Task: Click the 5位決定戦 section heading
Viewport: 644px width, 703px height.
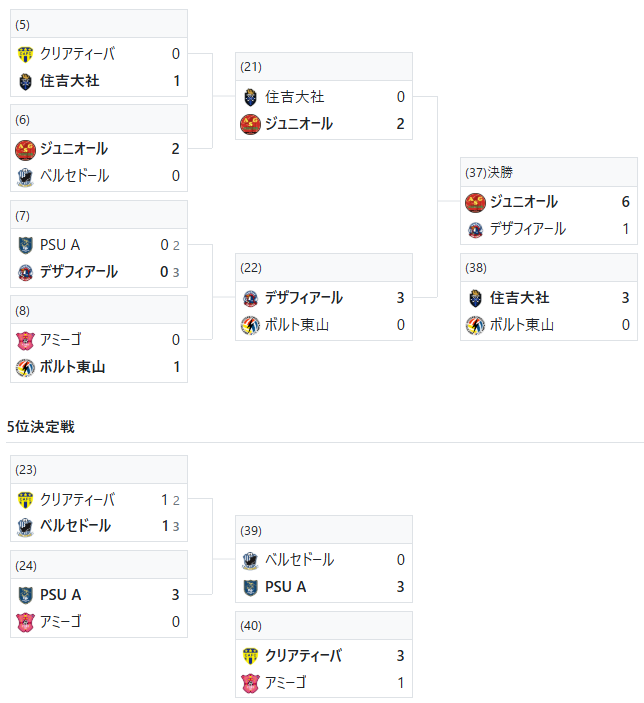Action: (x=40, y=426)
